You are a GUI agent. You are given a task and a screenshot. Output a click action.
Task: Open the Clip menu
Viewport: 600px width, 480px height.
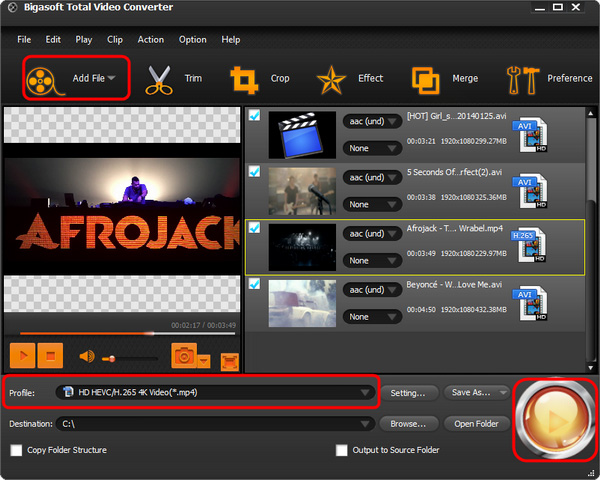coord(115,39)
